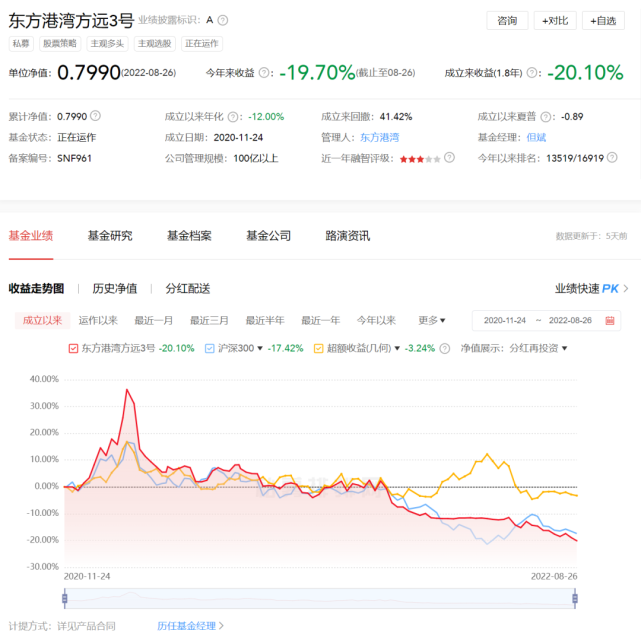Click the start date field 2020-11-24

[x=504, y=321]
